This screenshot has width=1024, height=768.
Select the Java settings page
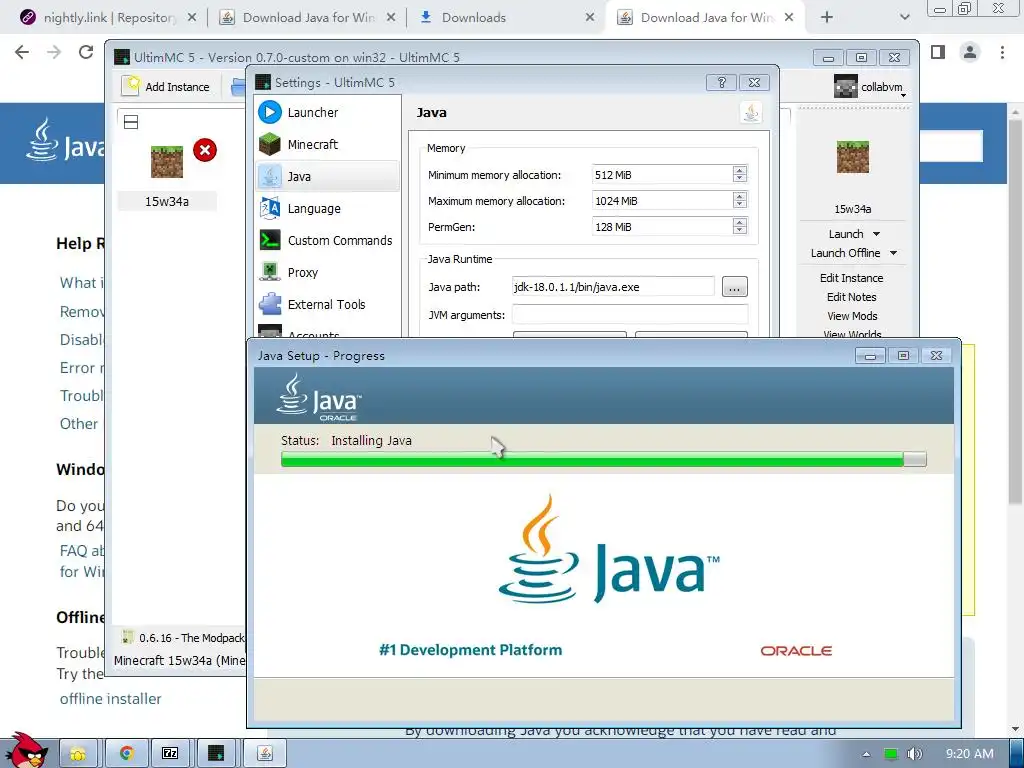pyautogui.click(x=327, y=176)
